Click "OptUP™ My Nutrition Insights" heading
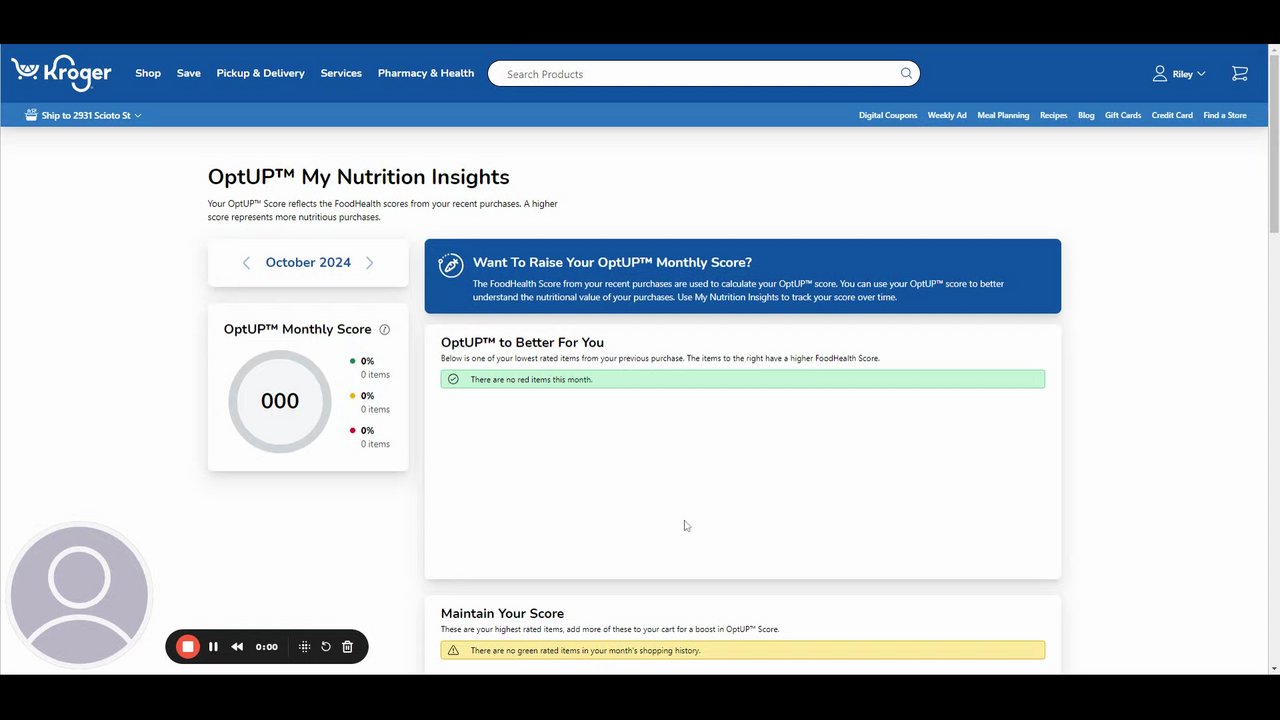The height and width of the screenshot is (720, 1280). pos(358,177)
